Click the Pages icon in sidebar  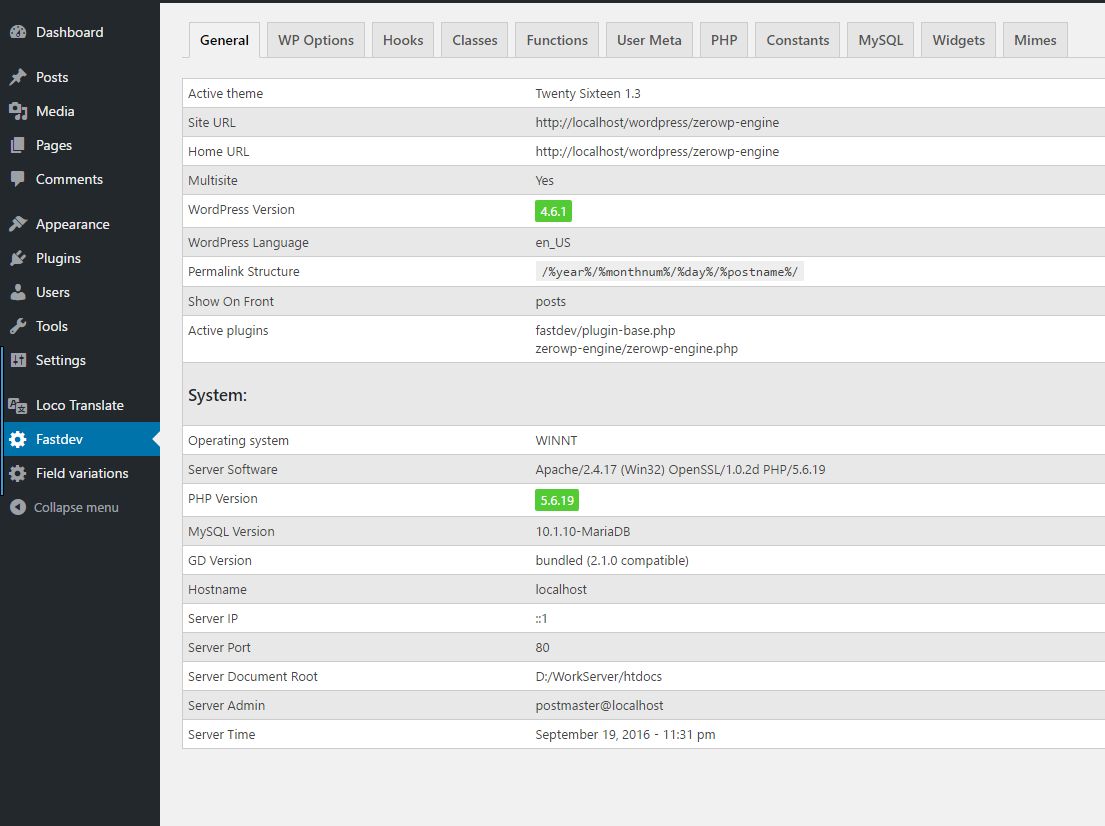pos(18,145)
